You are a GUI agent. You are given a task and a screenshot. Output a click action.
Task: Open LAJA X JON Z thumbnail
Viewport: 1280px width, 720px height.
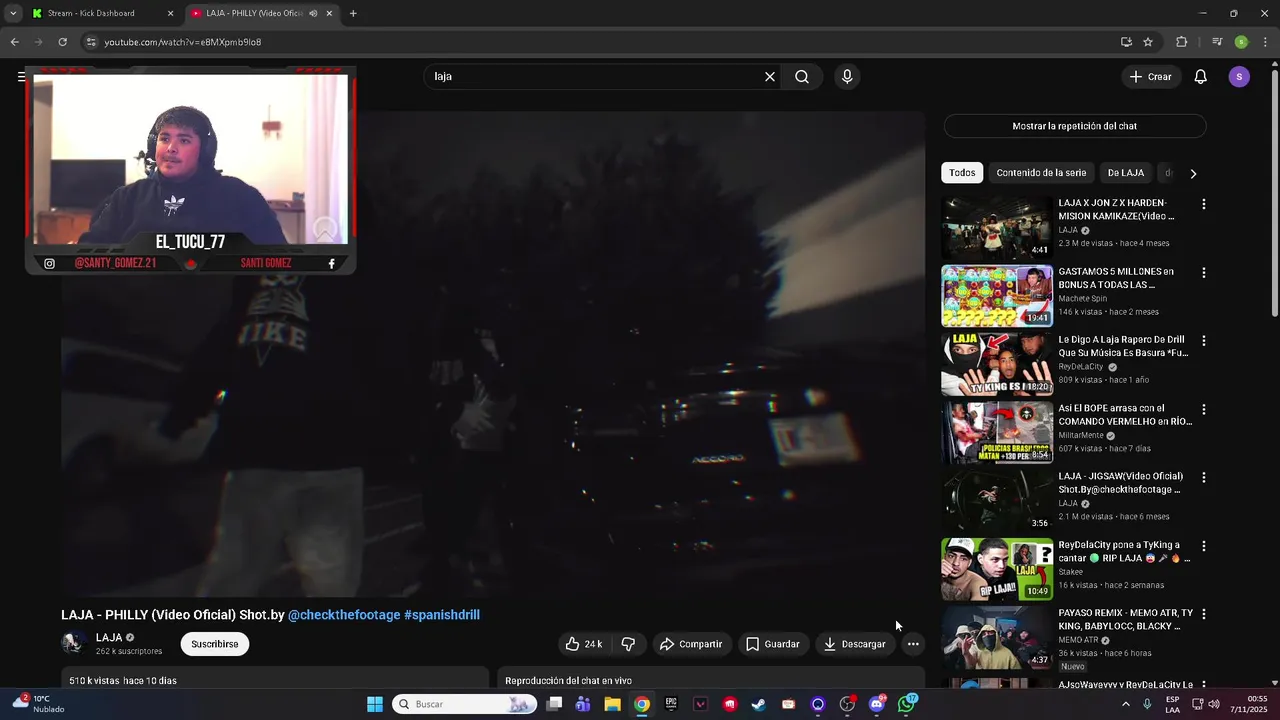point(997,228)
